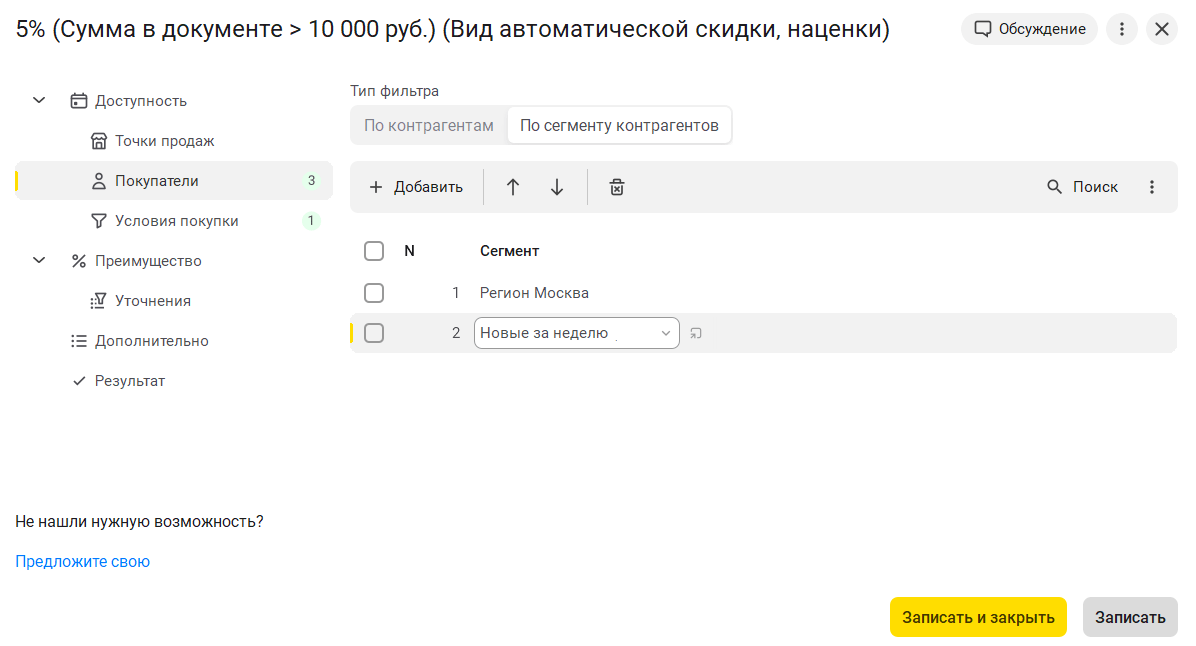Open the Обсуждение discussion panel
Viewport: 1196px width, 646px height.
tap(1029, 29)
